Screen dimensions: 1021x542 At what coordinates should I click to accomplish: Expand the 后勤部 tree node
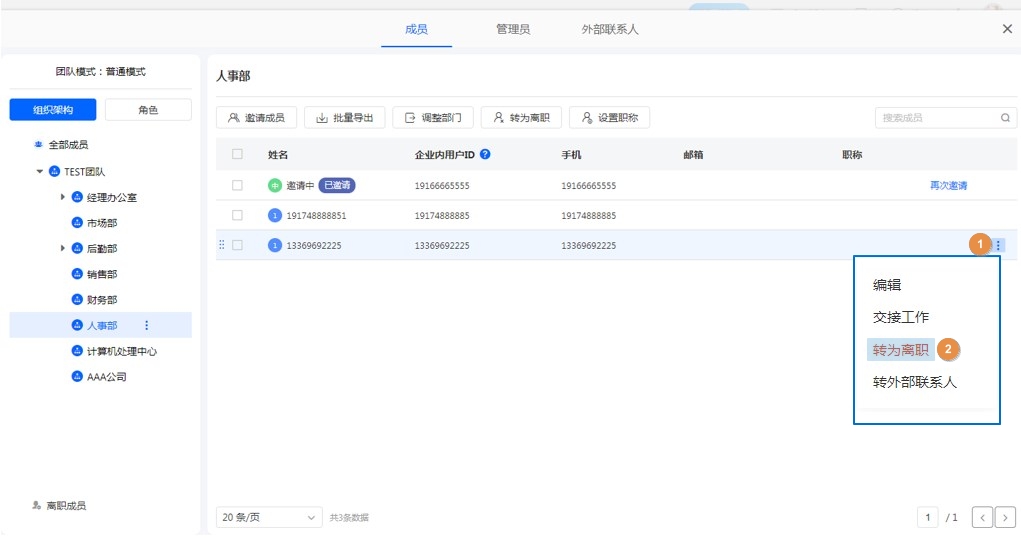click(x=63, y=248)
